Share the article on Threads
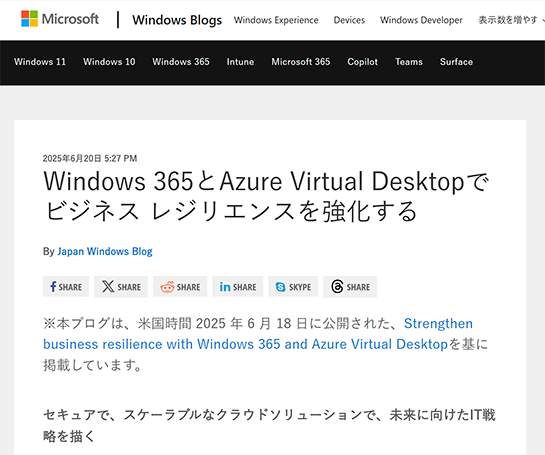The image size is (545, 455). tap(350, 287)
